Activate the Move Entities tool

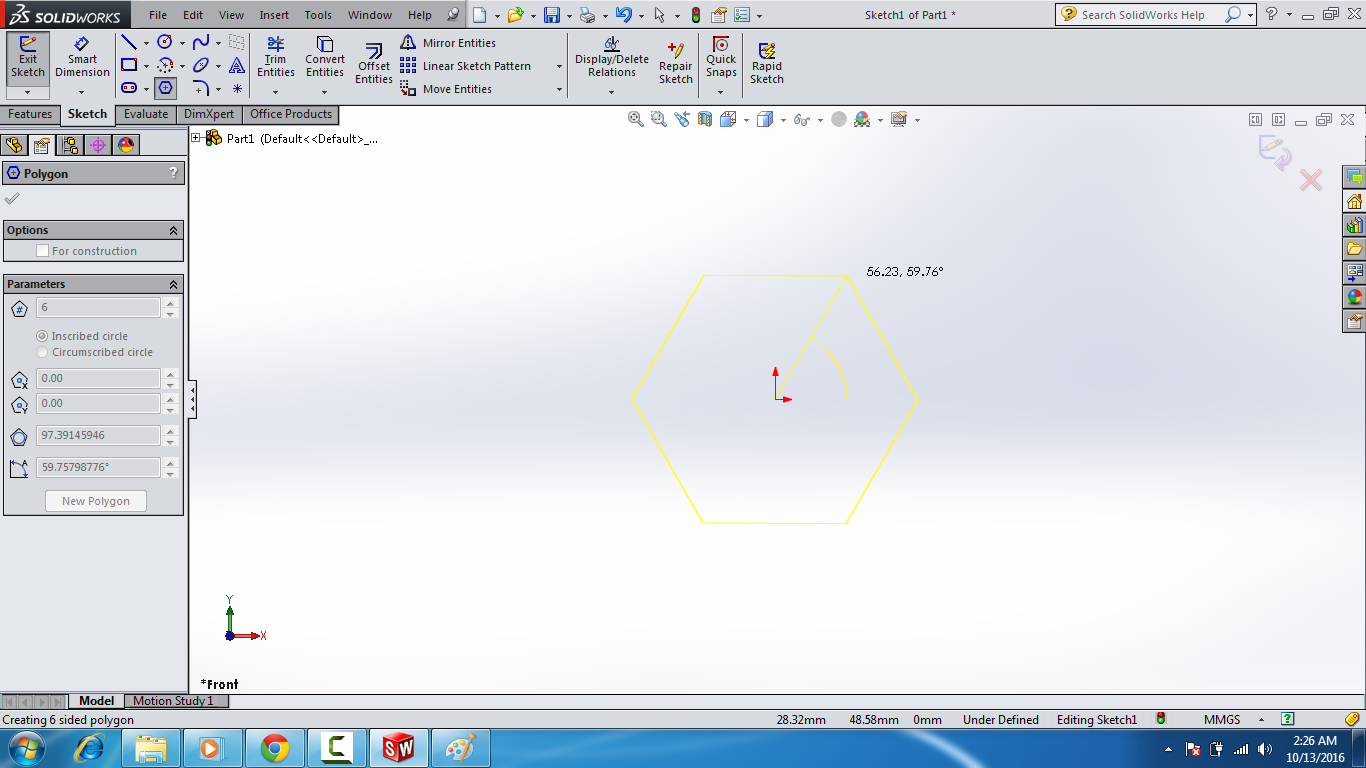click(x=446, y=89)
